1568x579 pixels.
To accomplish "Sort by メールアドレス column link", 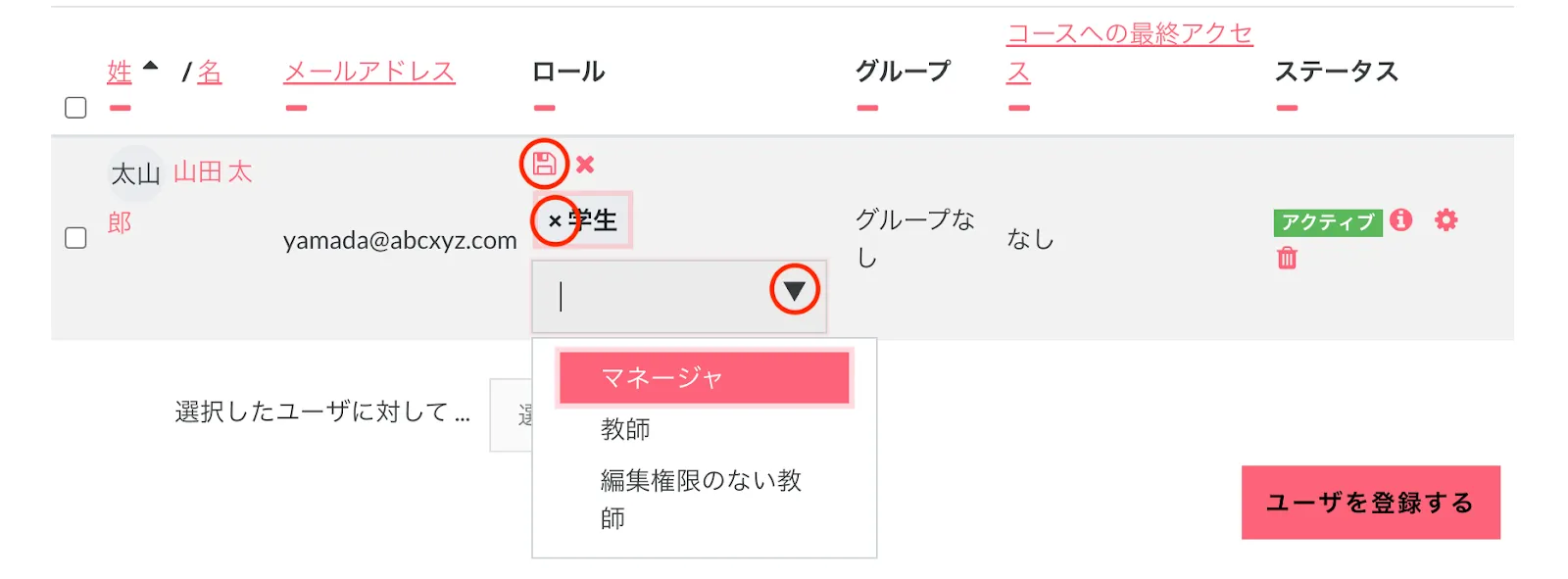I will tap(369, 72).
